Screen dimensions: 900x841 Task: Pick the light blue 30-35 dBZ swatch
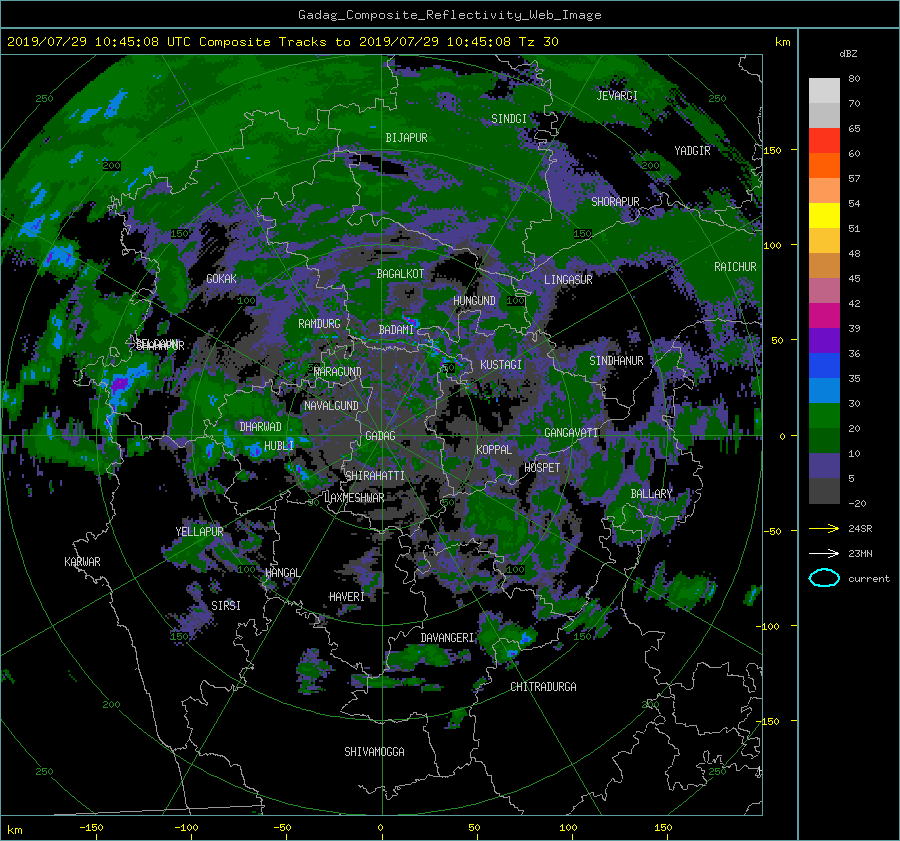pos(824,390)
